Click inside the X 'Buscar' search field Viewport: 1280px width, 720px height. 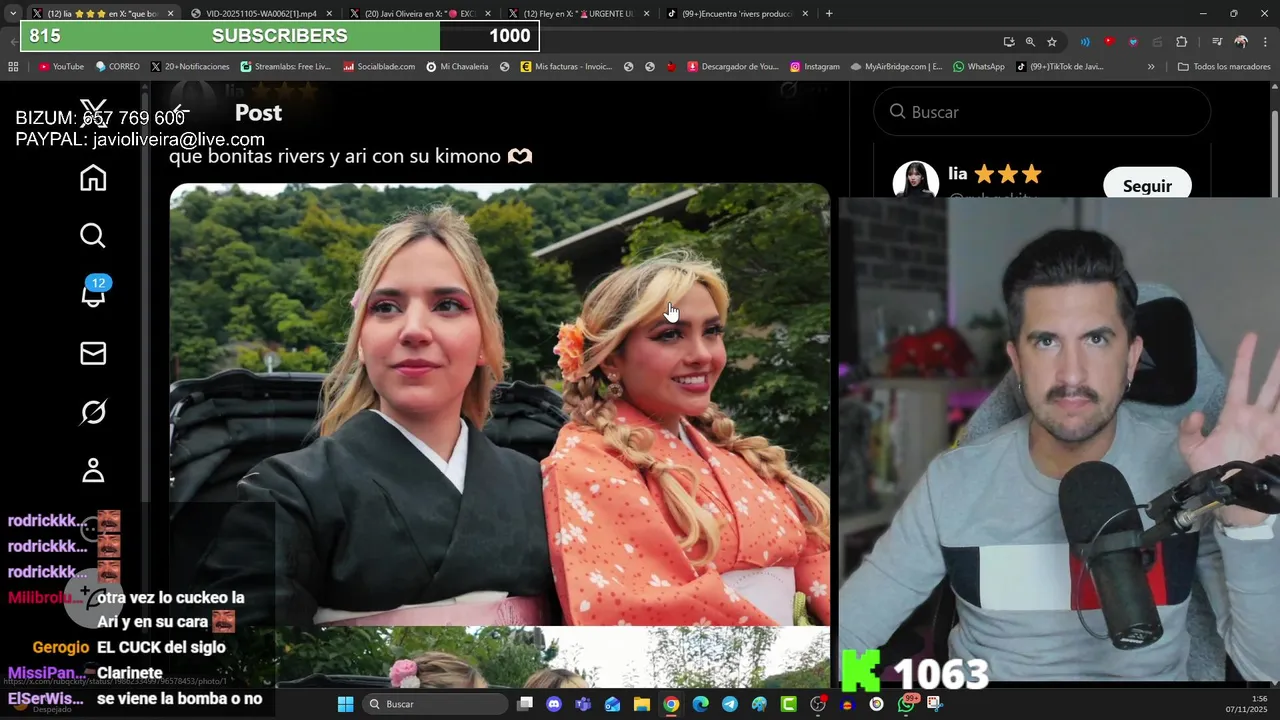(x=1042, y=112)
